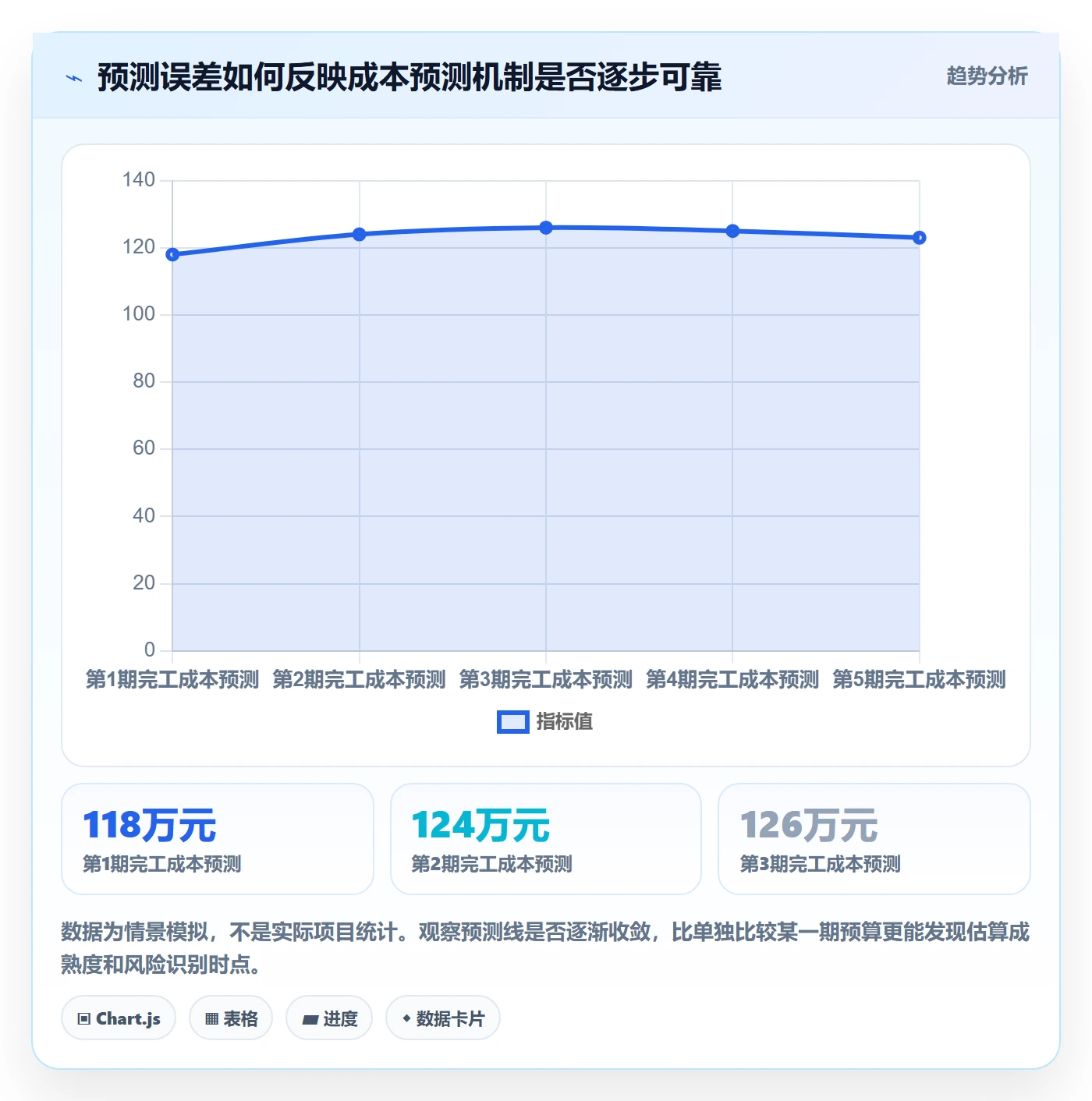Click 第3期完工成本预测 caption under 126万元

(820, 864)
